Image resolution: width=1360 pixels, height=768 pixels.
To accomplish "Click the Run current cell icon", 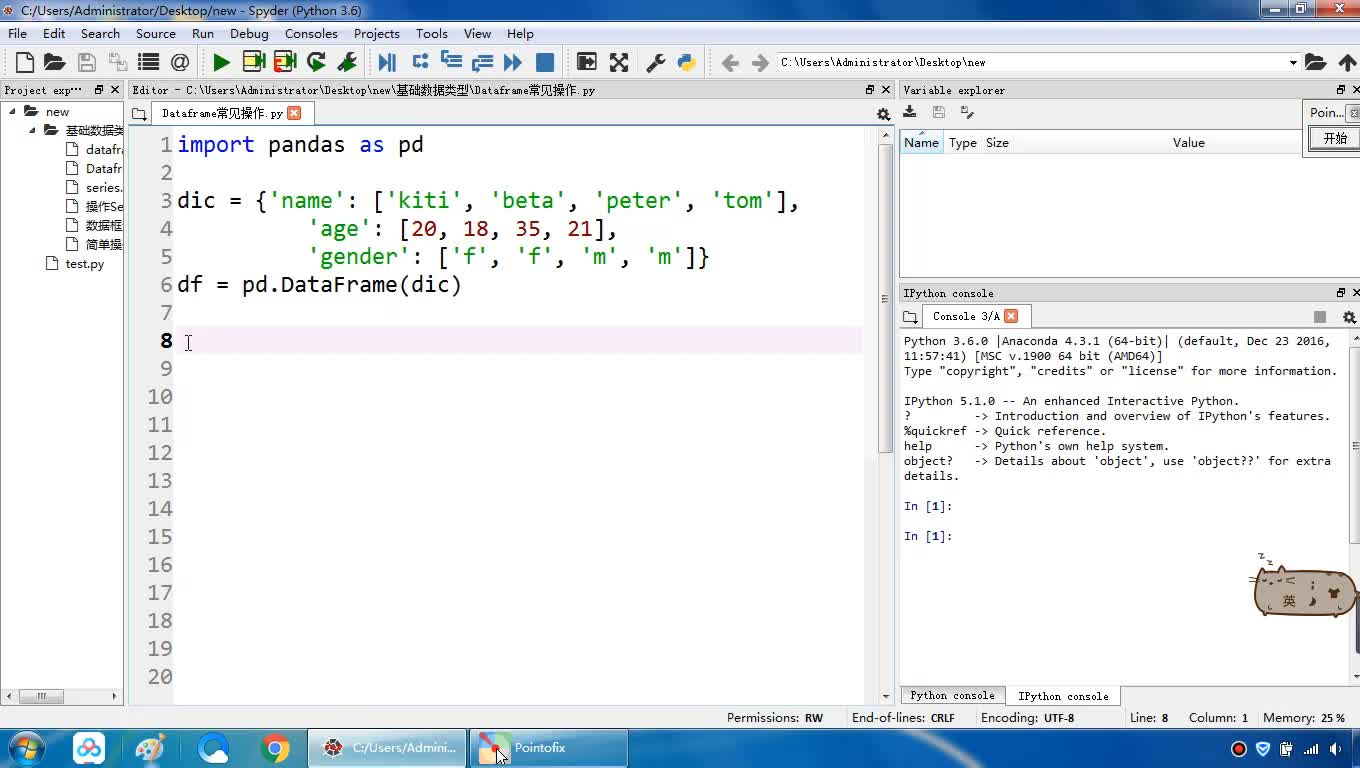I will [254, 62].
